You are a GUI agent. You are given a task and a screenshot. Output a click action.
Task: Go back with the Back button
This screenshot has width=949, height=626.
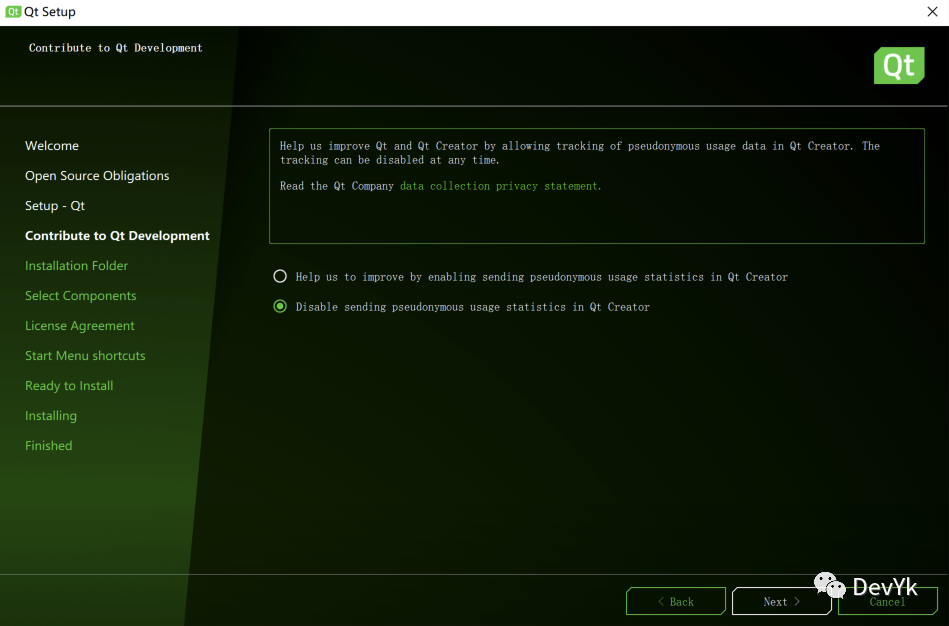[x=675, y=601]
